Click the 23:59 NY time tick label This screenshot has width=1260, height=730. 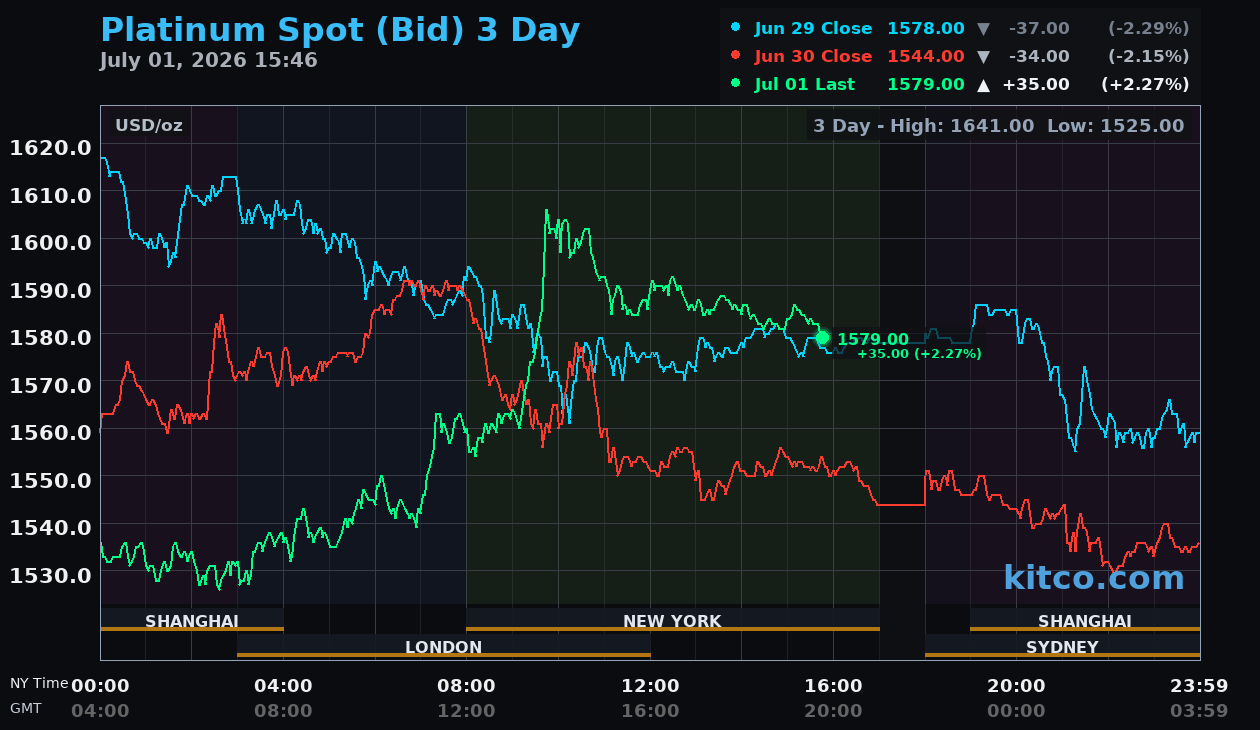[x=1199, y=686]
